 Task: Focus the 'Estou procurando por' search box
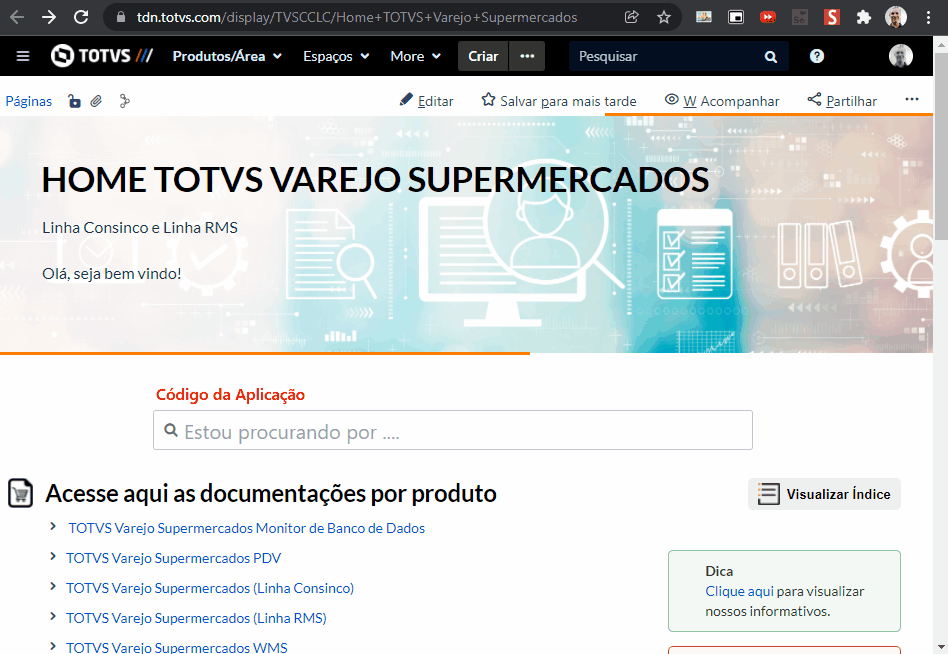(453, 430)
